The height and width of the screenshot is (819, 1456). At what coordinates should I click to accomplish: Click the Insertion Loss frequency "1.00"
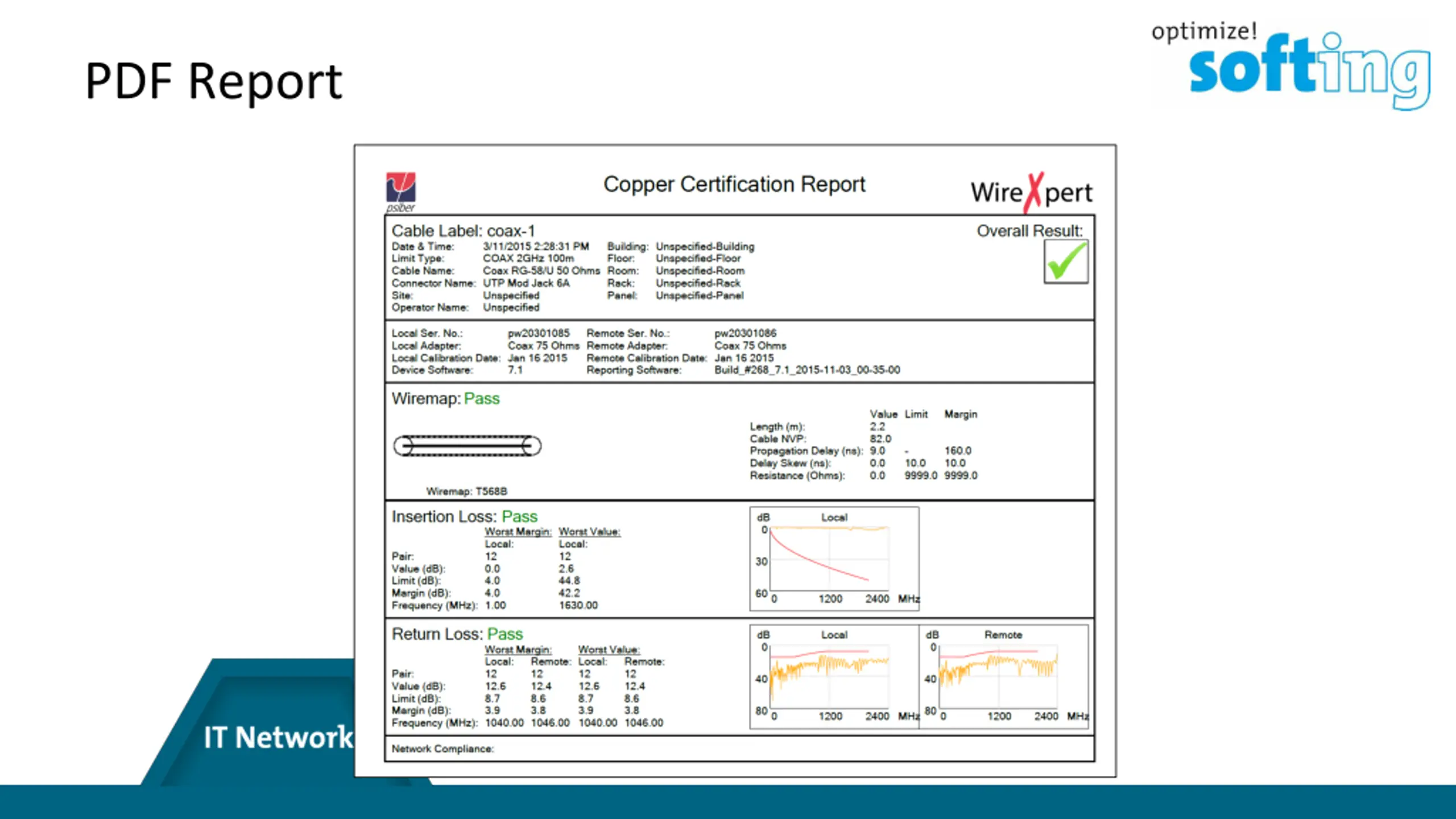495,605
